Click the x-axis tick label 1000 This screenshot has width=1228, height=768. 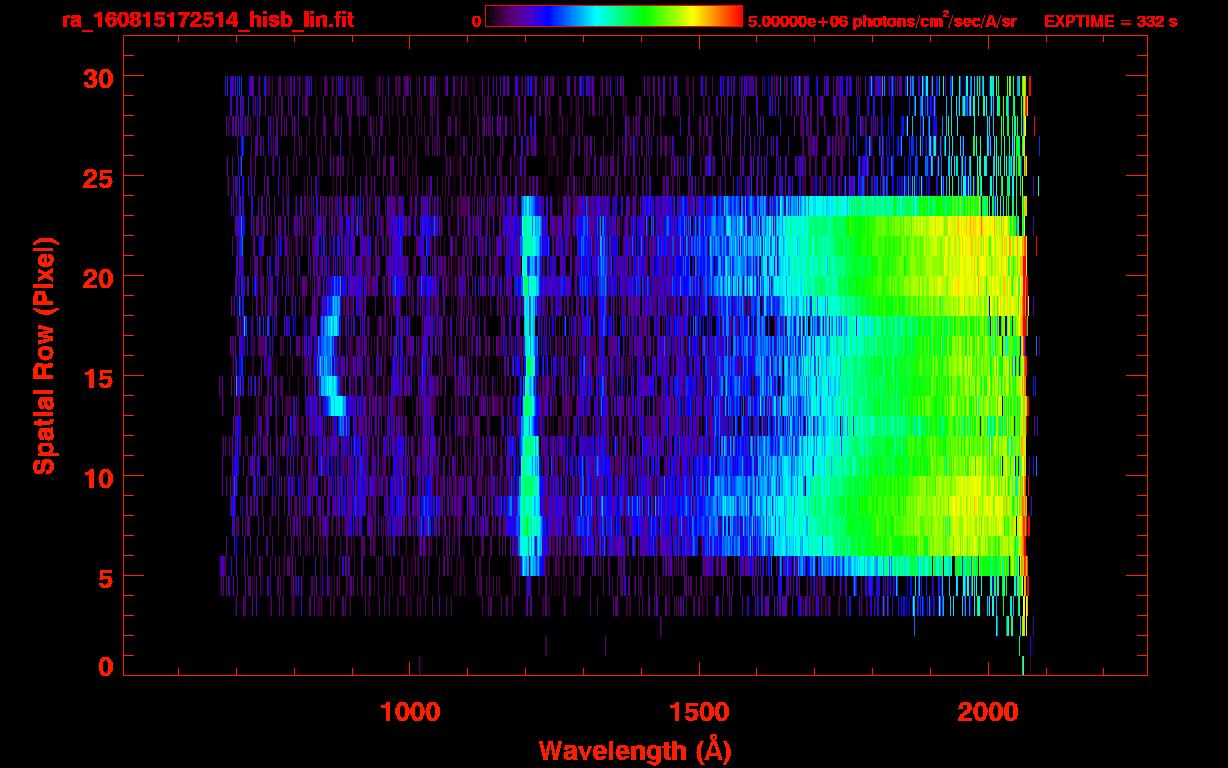click(410, 712)
